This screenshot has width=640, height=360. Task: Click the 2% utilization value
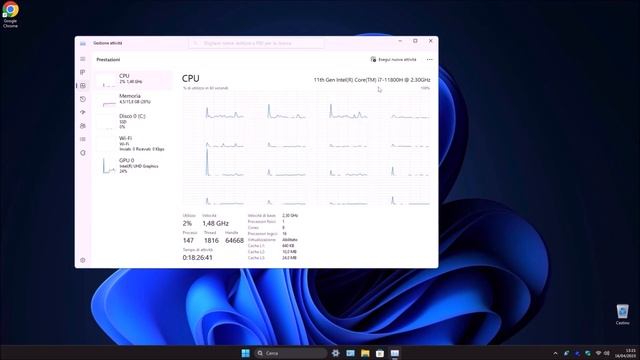click(x=187, y=223)
